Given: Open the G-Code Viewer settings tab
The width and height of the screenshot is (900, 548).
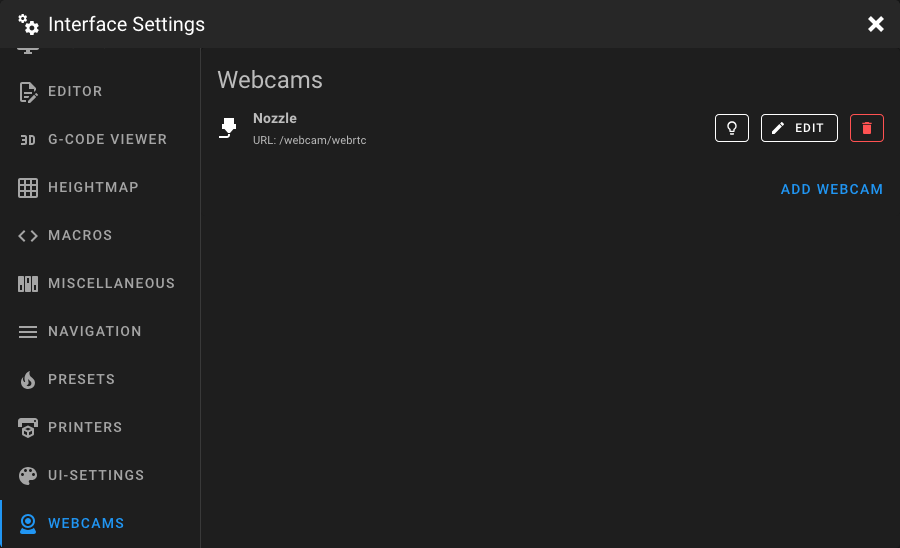Looking at the screenshot, I should point(100,139).
